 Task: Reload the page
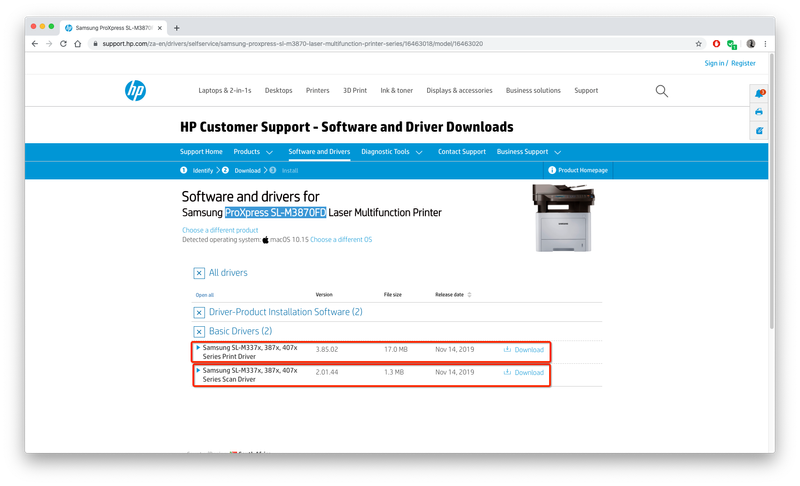pos(63,44)
